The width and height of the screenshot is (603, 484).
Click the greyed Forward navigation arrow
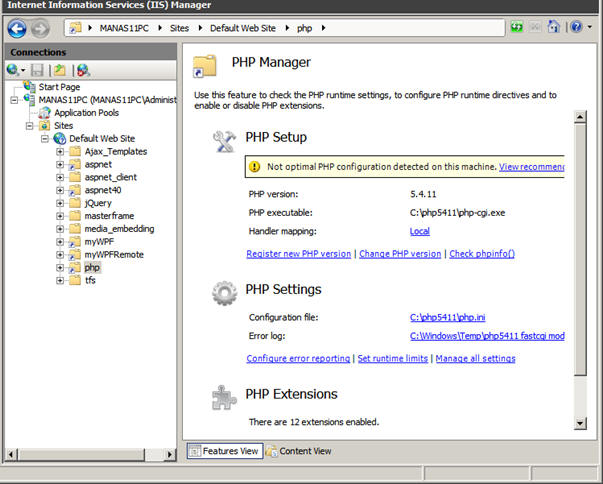(40, 28)
